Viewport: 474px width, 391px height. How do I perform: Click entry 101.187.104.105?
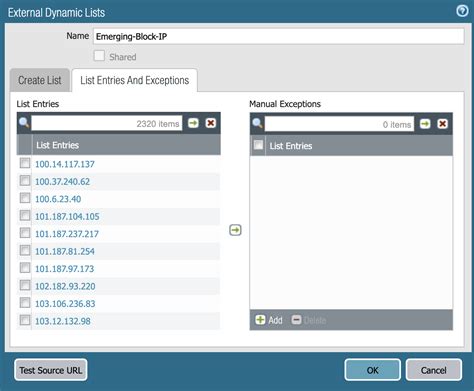tap(67, 216)
